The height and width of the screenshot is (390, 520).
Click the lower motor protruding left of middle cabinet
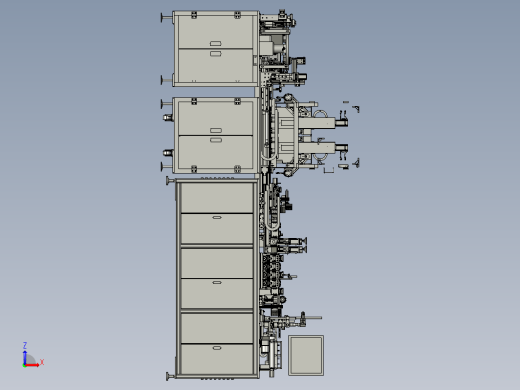pyautogui.click(x=168, y=153)
